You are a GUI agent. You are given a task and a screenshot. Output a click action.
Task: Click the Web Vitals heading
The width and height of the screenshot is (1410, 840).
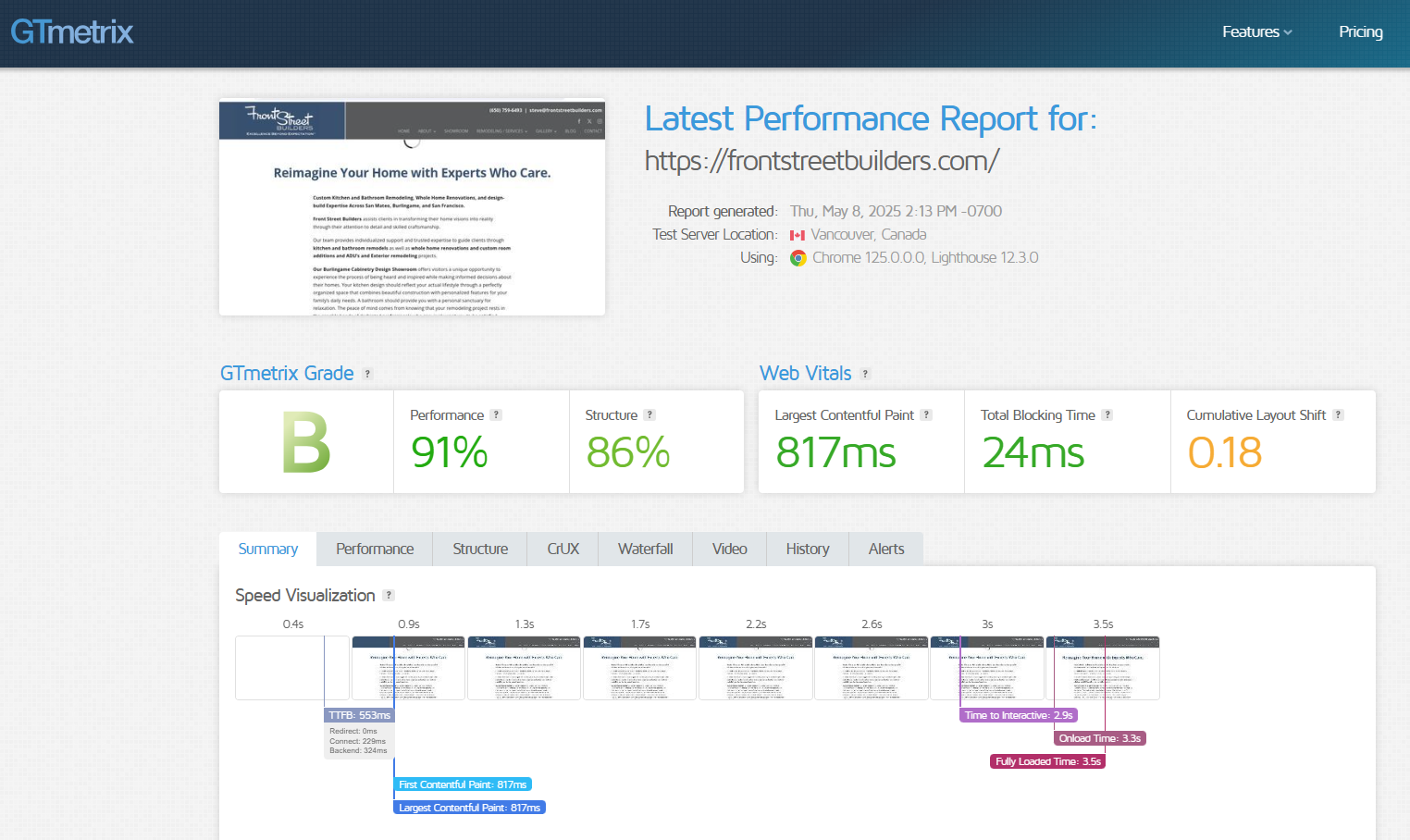[805, 374]
